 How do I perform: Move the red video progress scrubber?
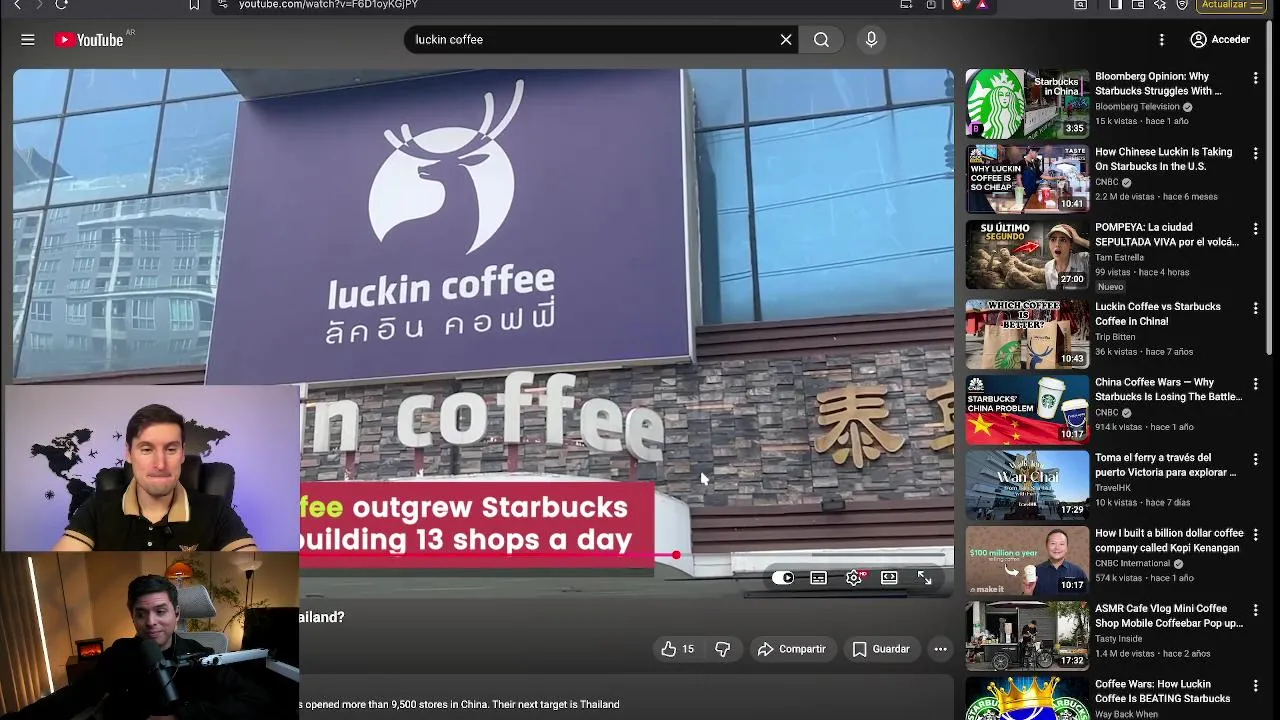coord(676,555)
